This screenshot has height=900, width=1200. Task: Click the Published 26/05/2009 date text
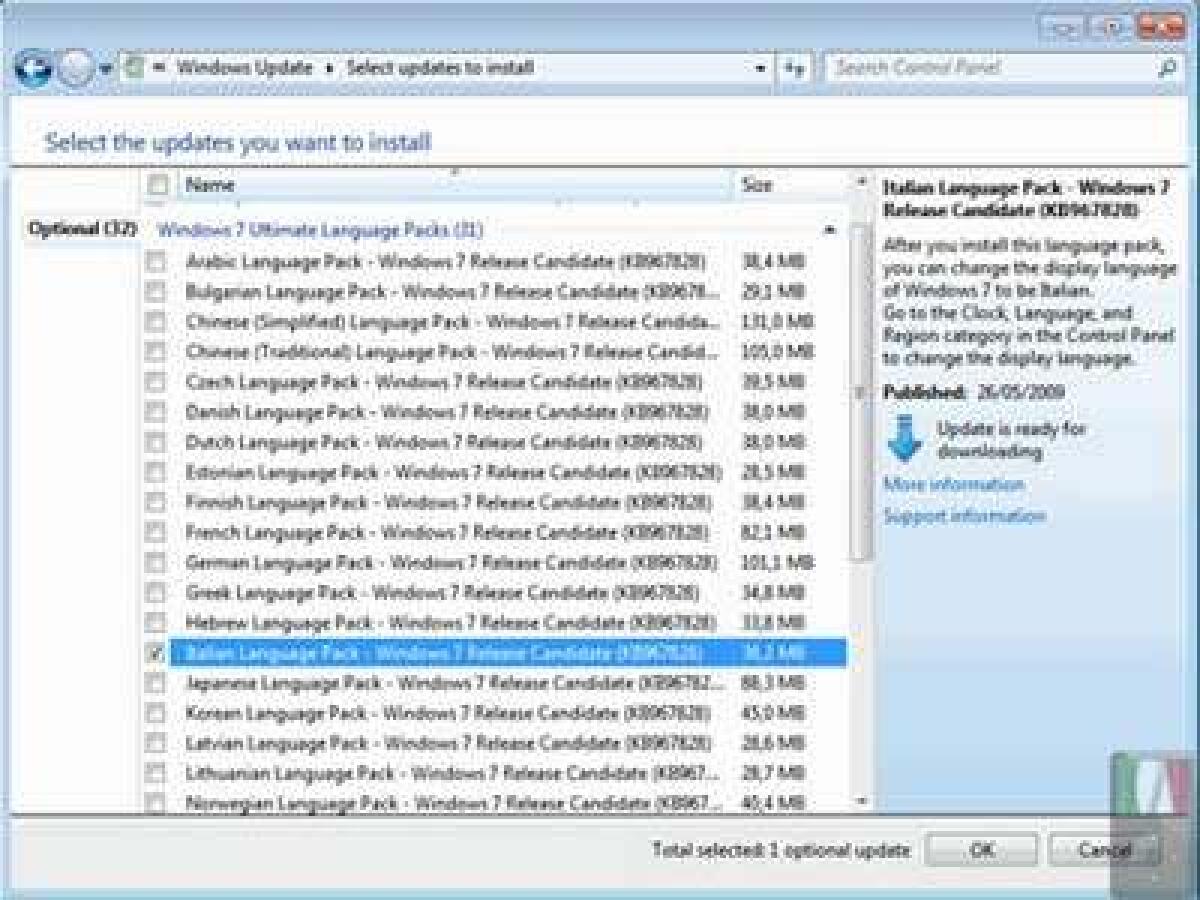(975, 392)
